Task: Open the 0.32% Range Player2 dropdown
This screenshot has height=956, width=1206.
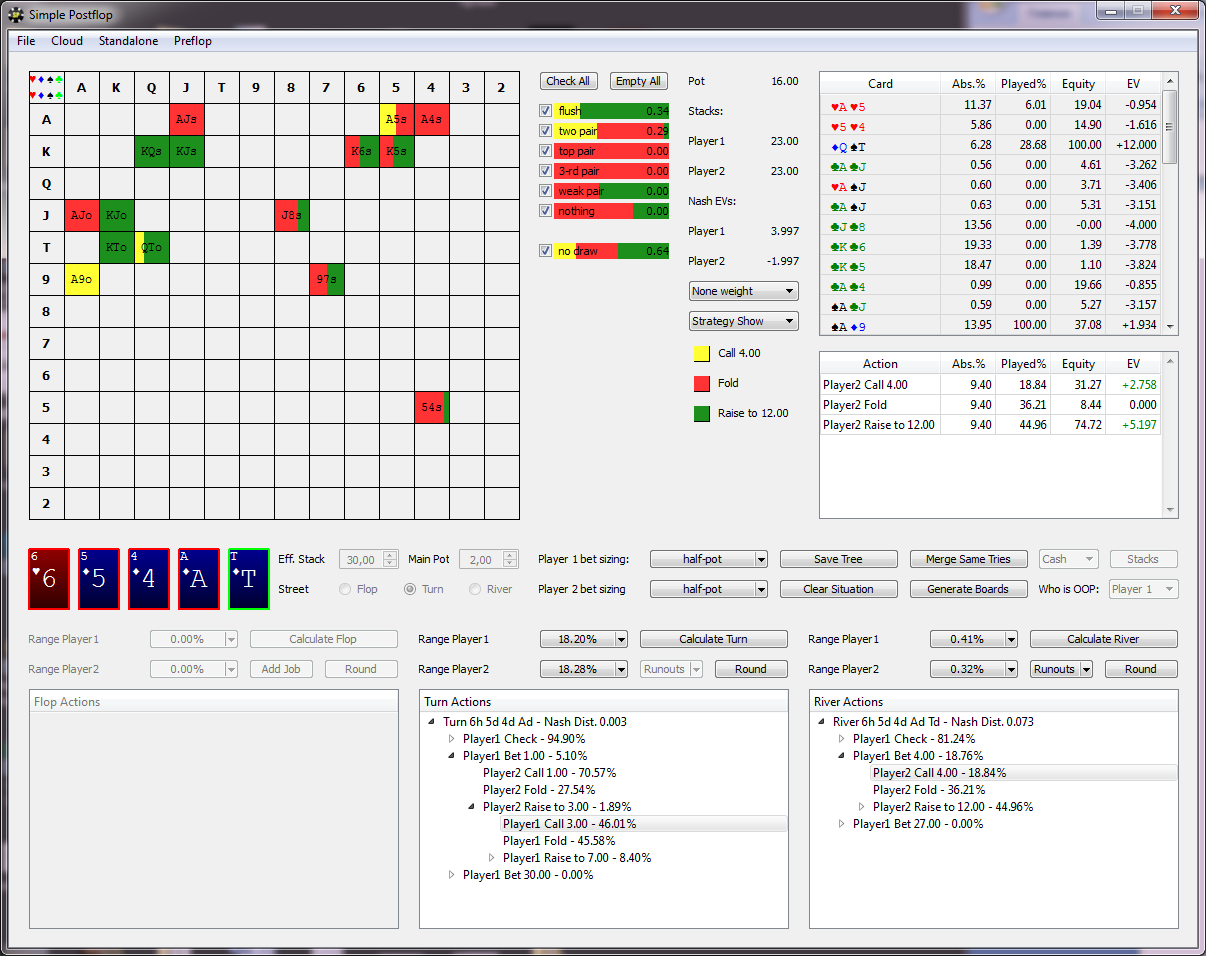Action: coord(974,669)
